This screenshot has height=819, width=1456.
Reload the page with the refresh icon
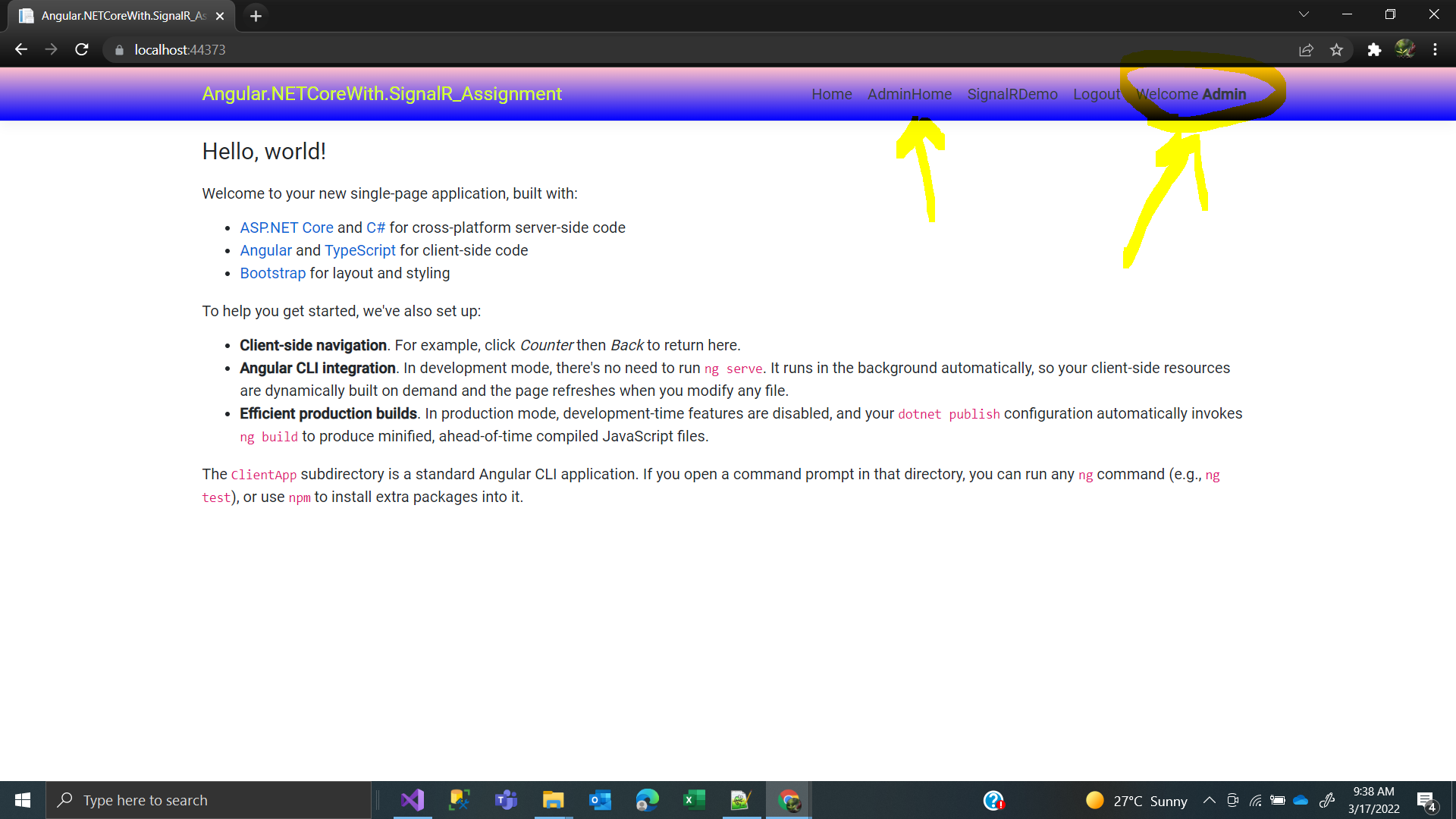click(x=82, y=50)
